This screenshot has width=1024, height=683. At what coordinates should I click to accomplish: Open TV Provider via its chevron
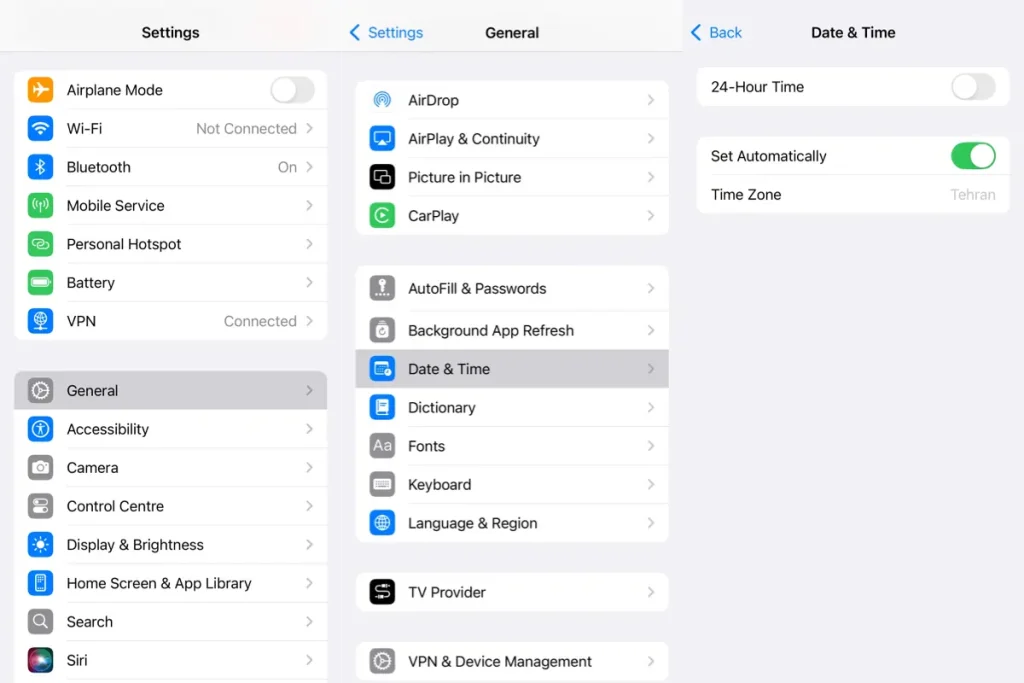[x=651, y=592]
